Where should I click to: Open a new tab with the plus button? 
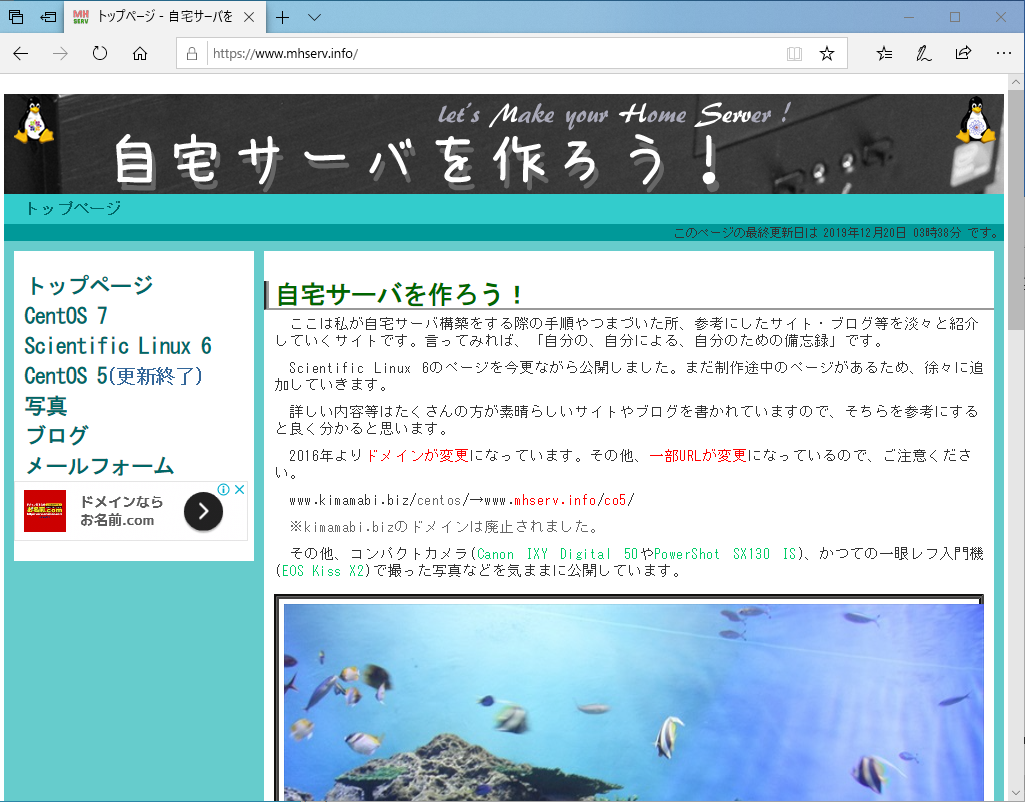coord(285,17)
